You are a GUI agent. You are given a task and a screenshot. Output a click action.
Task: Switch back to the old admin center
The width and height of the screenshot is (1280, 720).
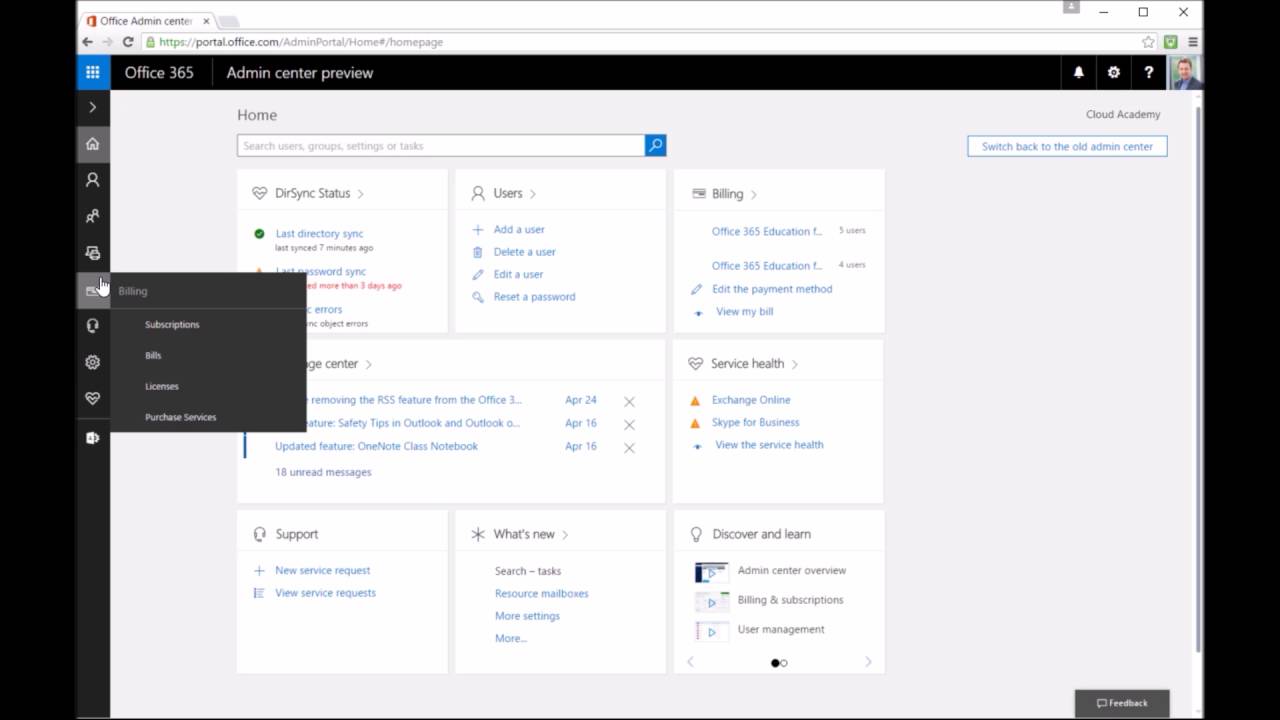[x=1067, y=146]
